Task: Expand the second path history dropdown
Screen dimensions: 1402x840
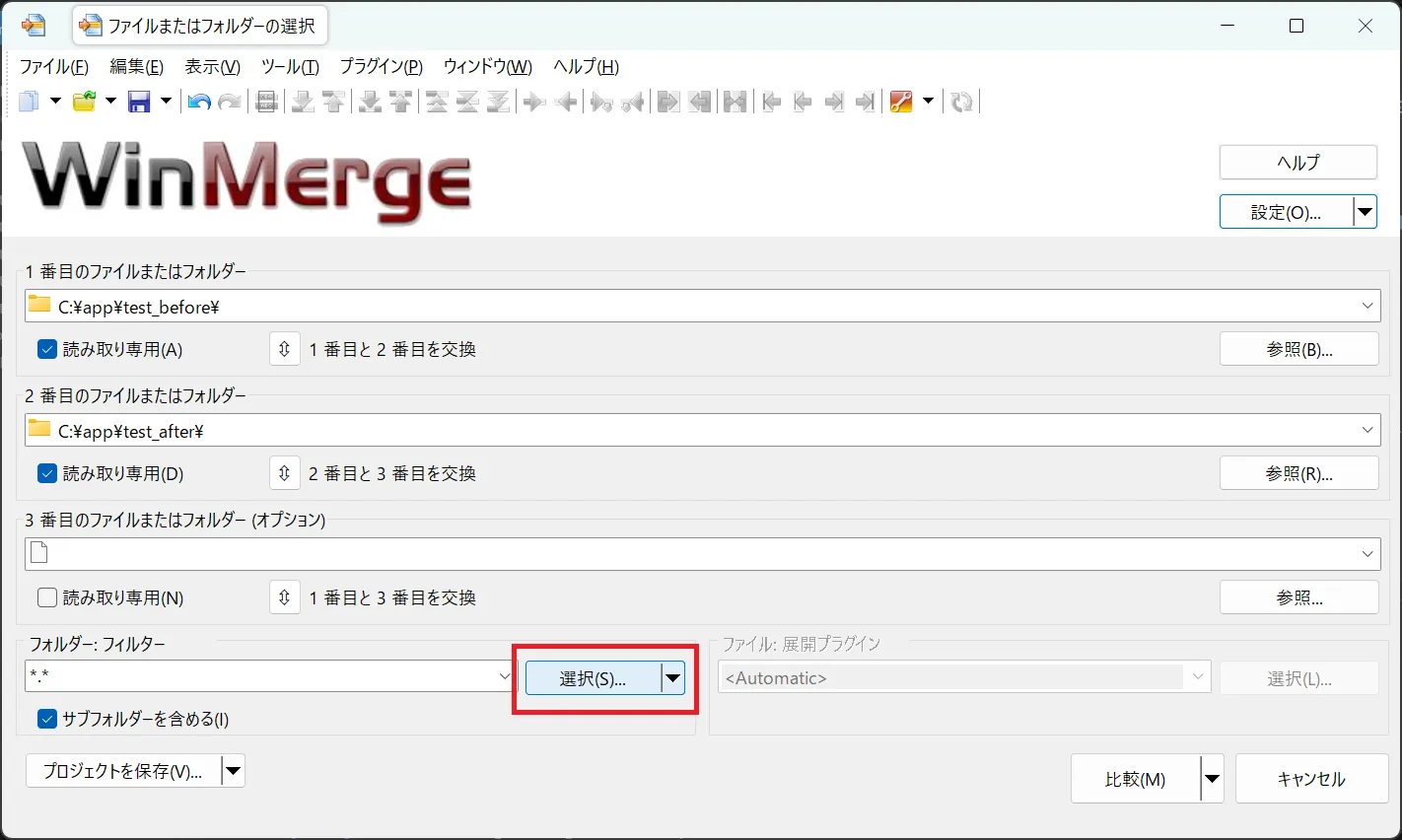Action: pos(1367,430)
